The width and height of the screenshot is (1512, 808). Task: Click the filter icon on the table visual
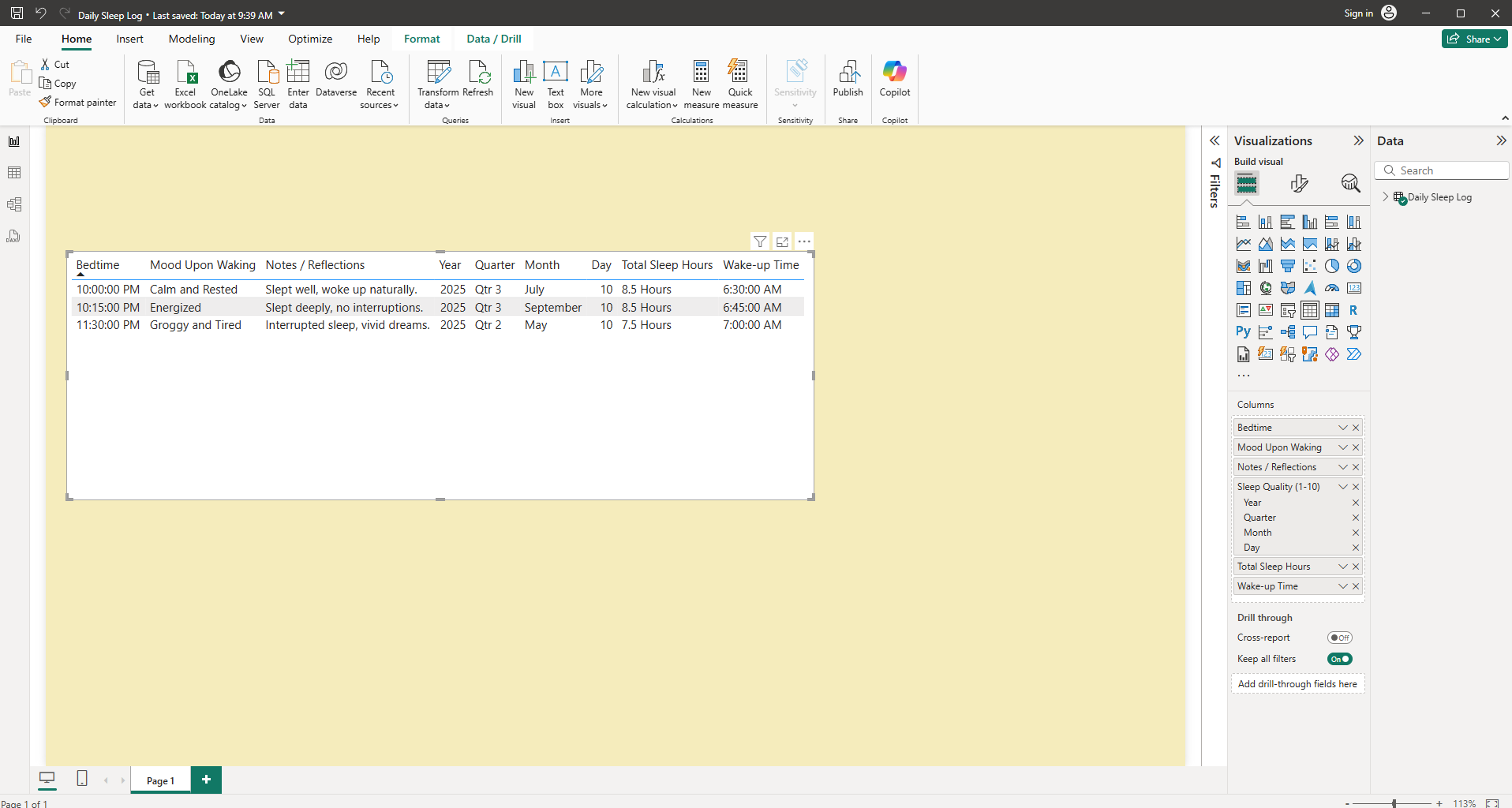tap(759, 241)
